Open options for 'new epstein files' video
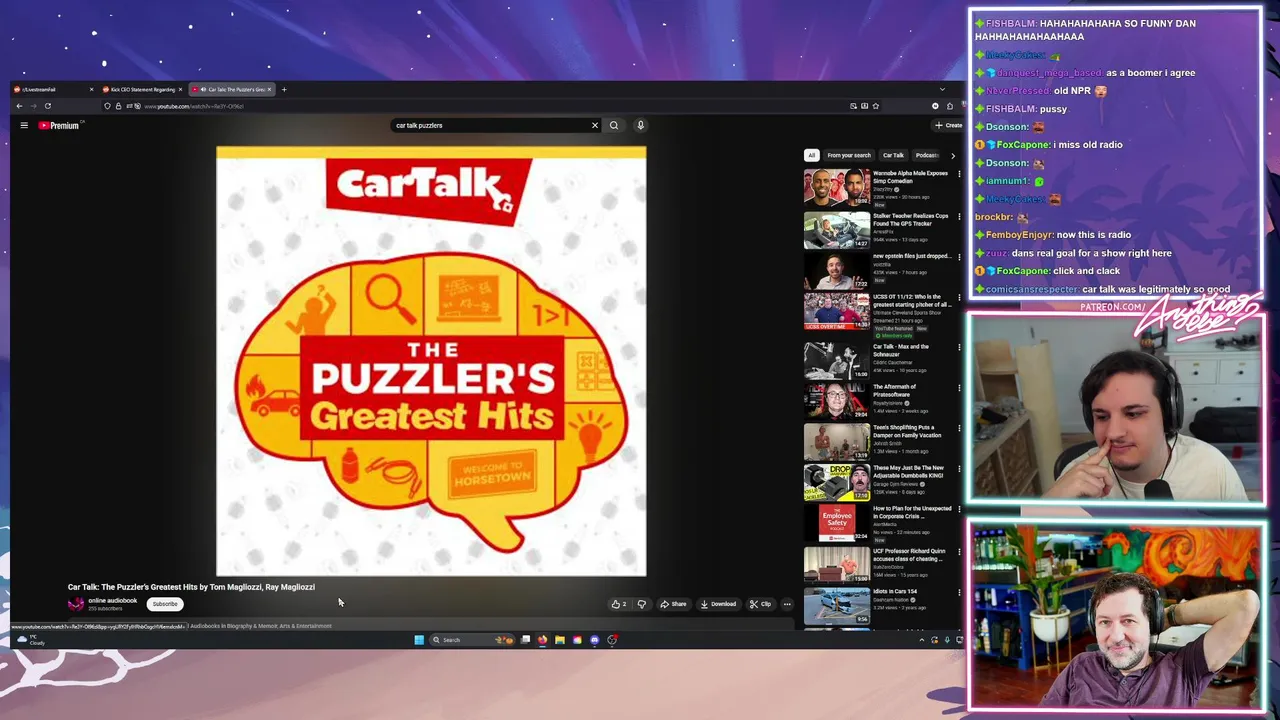The height and width of the screenshot is (720, 1280). coord(959,257)
